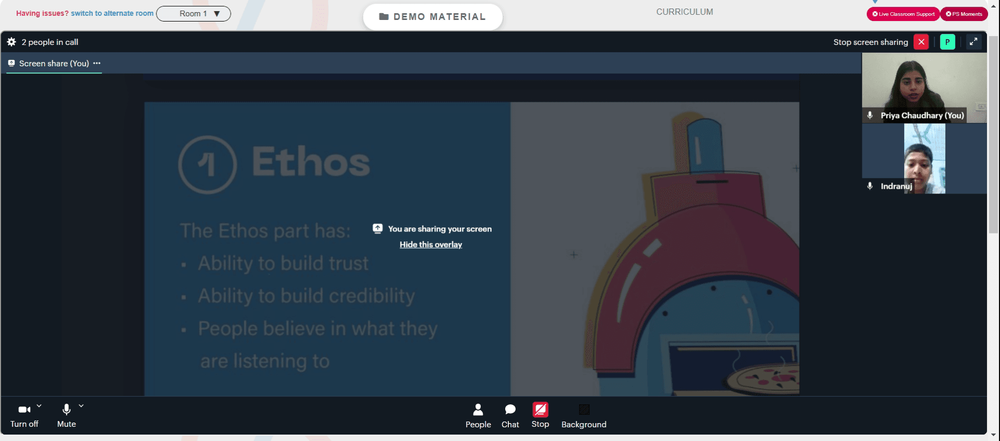Click the PS Moments button
Image resolution: width=1000 pixels, height=441 pixels.
pos(964,13)
